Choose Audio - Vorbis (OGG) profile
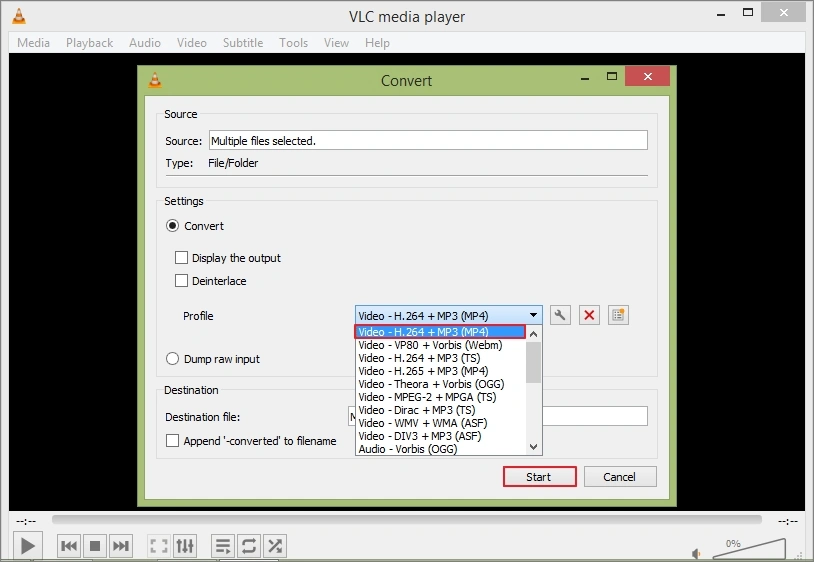This screenshot has width=814, height=562. tap(441, 449)
